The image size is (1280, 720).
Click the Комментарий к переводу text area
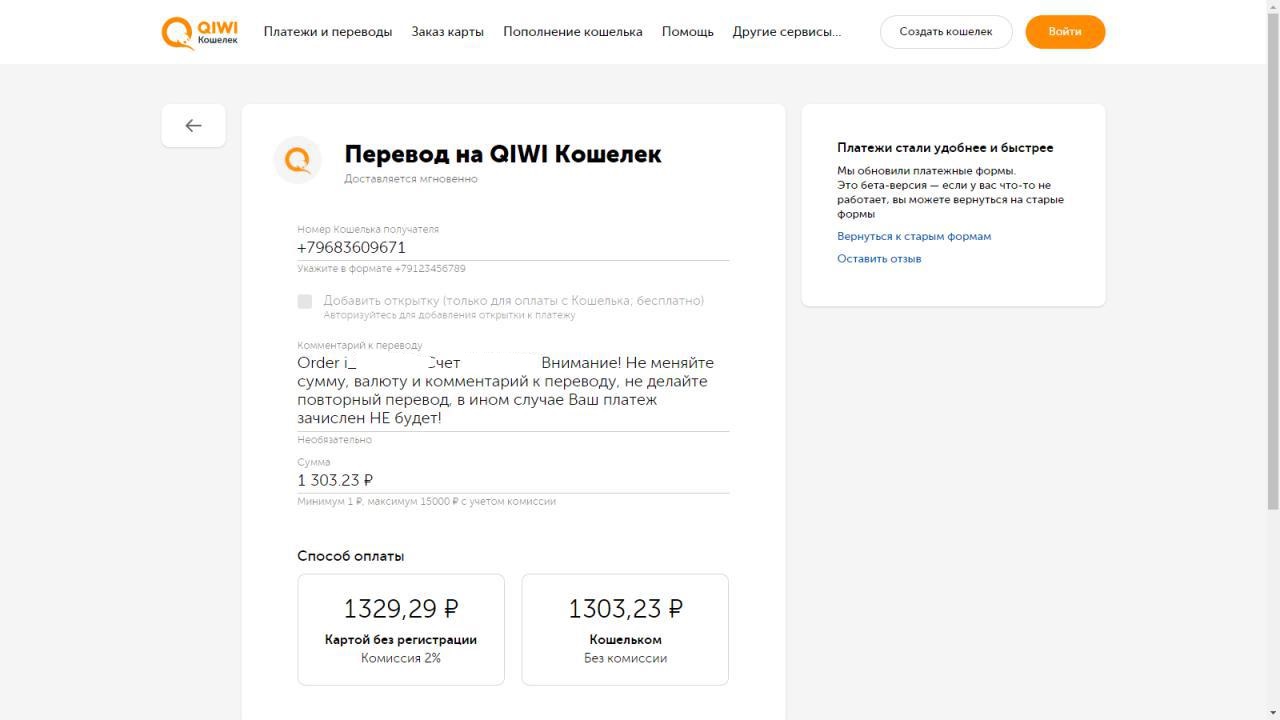513,390
